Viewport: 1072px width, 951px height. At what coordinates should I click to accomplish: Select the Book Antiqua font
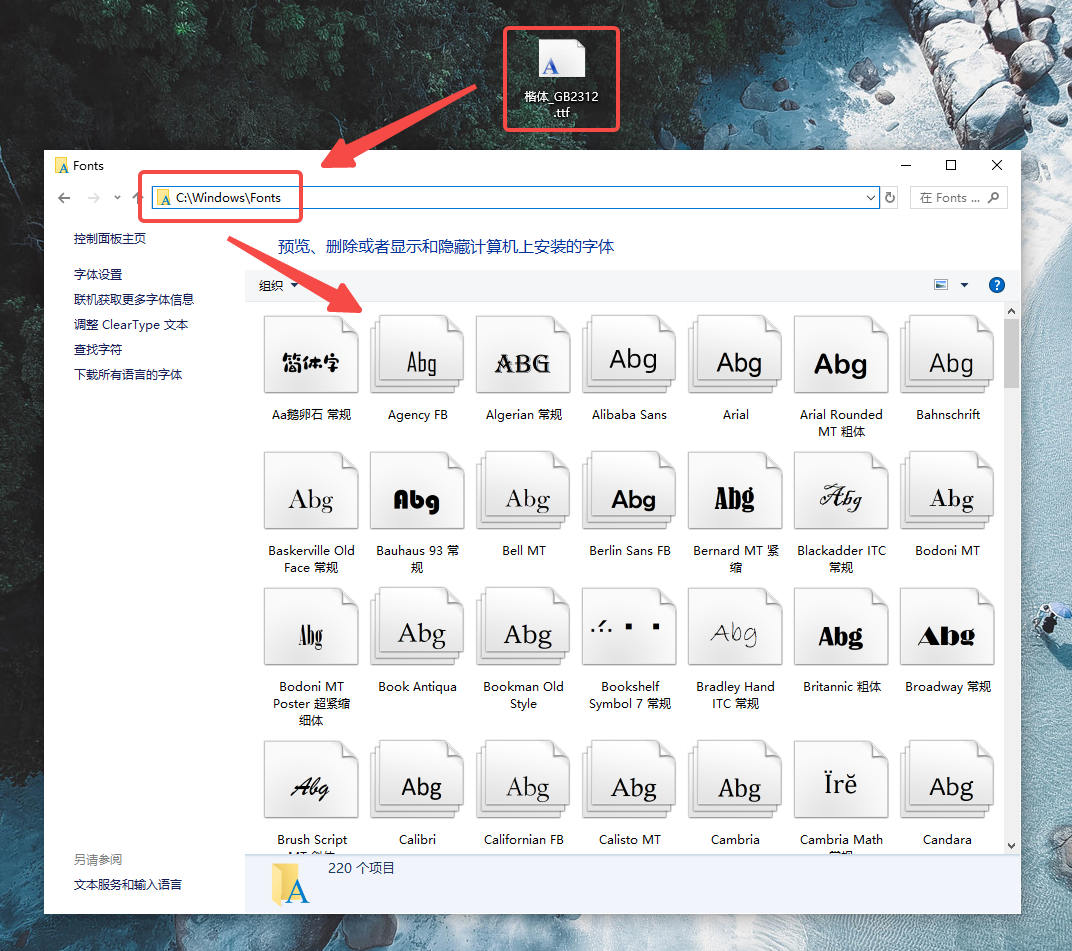point(418,641)
